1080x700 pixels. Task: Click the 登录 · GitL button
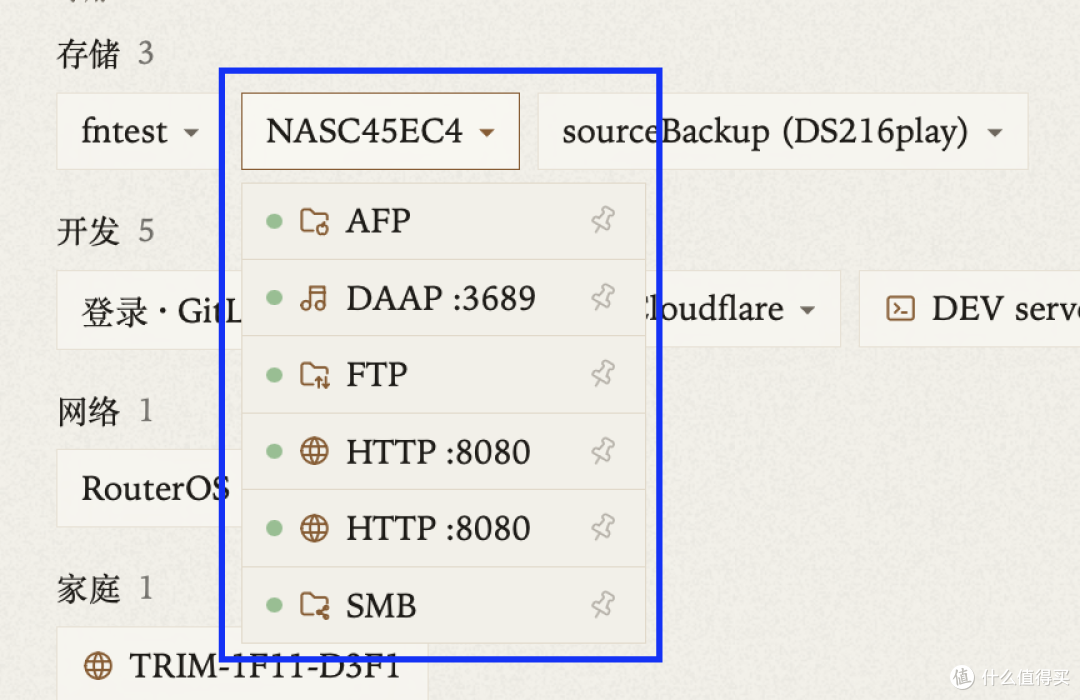coord(149,310)
